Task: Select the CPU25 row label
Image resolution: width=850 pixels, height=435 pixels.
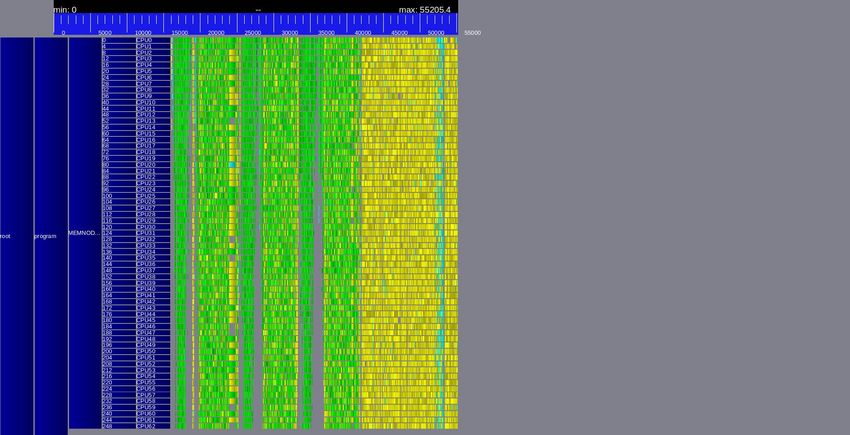Action: 153,196
